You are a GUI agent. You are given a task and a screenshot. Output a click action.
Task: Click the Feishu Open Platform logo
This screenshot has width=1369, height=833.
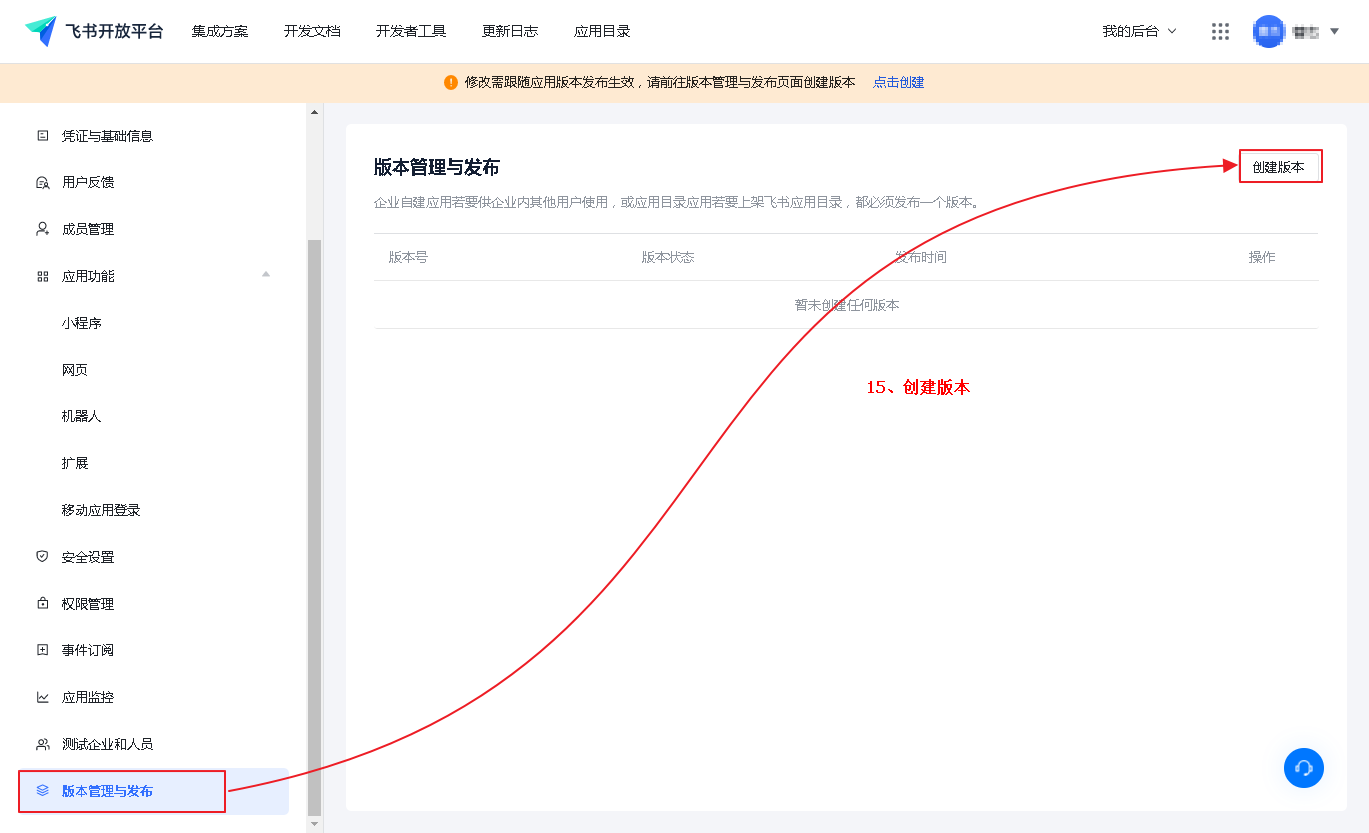coord(41,31)
